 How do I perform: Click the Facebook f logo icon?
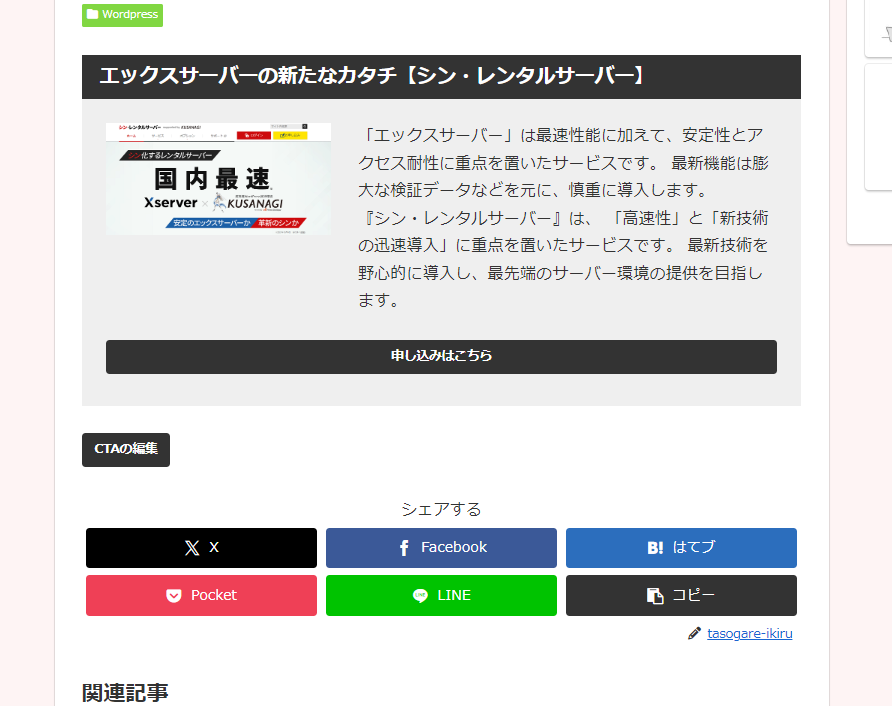(x=404, y=548)
